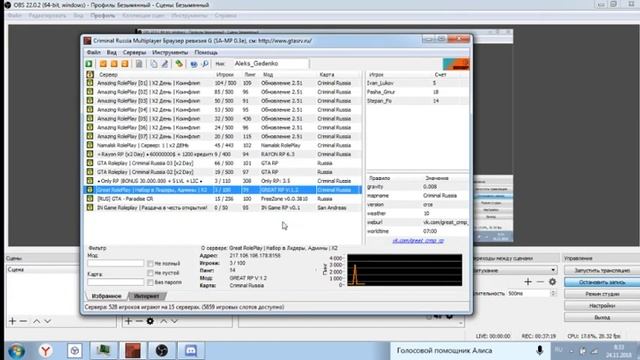
Task: Open OBS 'Настройки' button
Action: point(602,306)
